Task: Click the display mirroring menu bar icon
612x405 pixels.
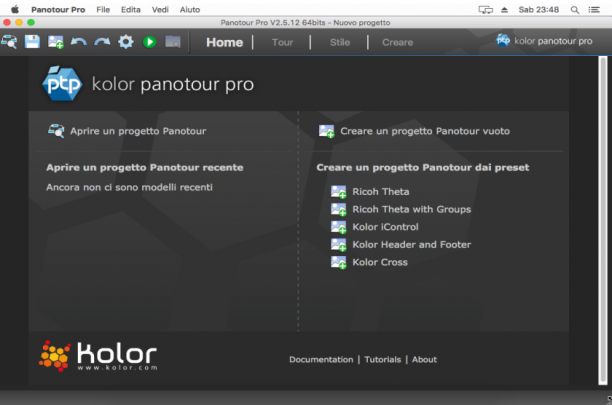Action: tap(486, 10)
